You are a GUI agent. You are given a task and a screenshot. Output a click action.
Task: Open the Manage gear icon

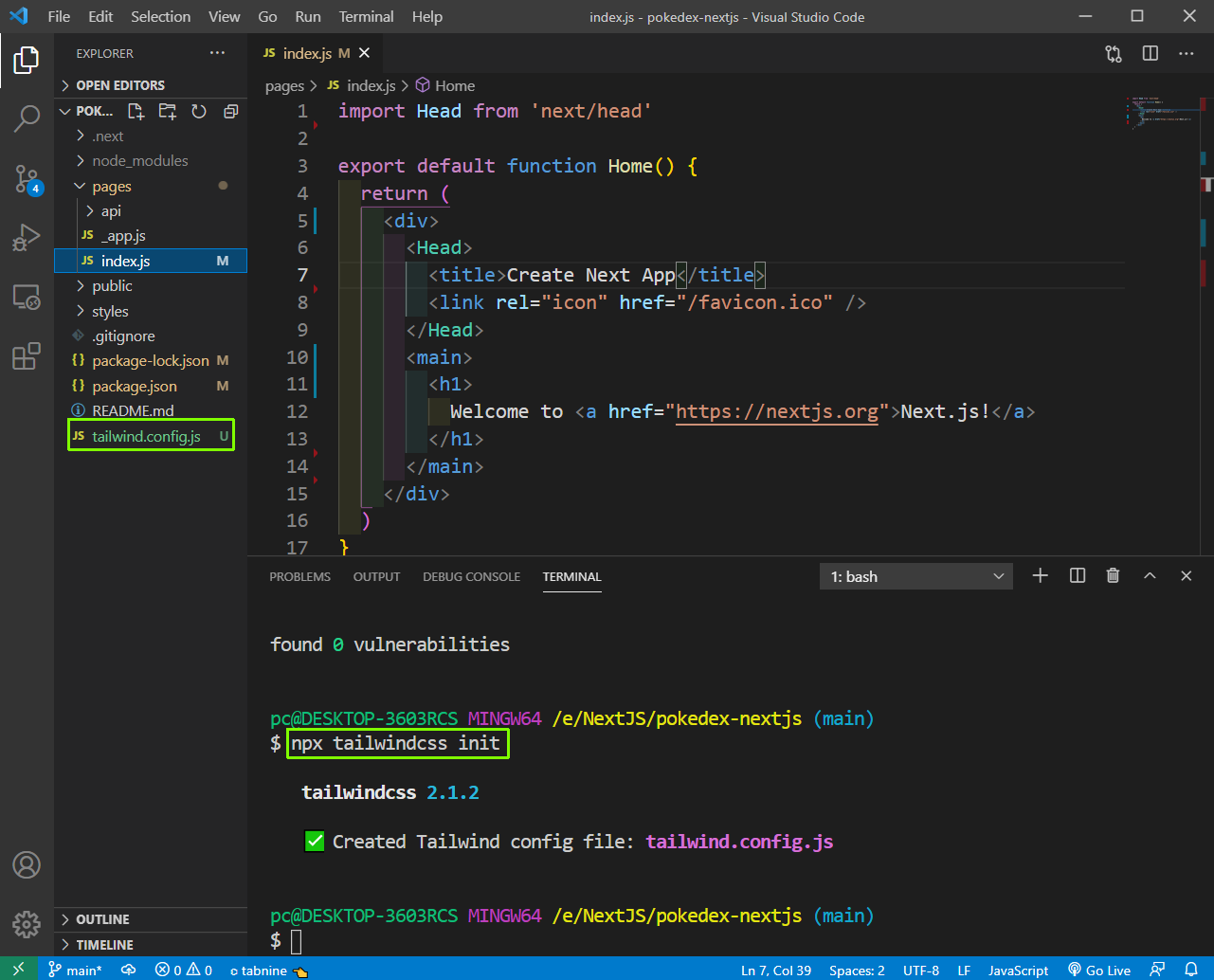[27, 924]
